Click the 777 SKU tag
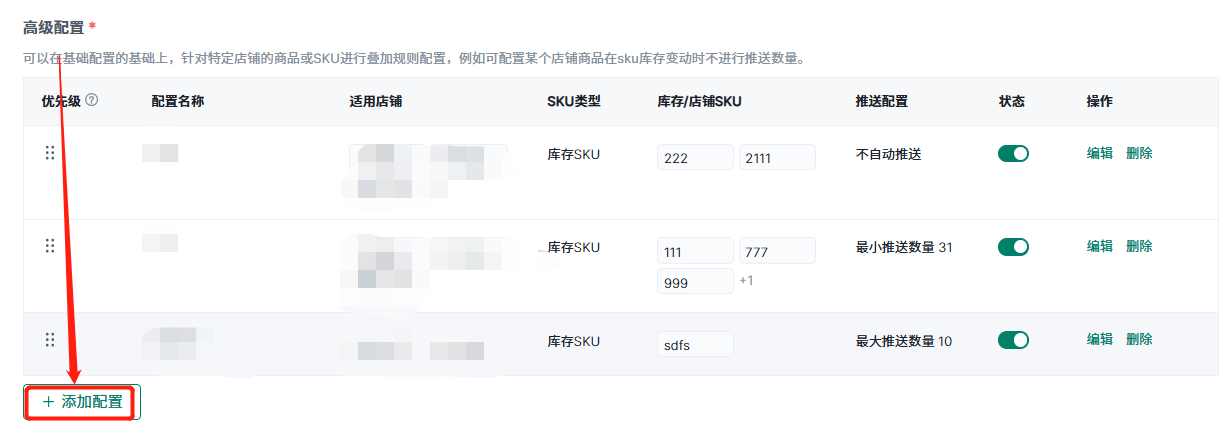This screenshot has height=437, width=1225. [776, 251]
